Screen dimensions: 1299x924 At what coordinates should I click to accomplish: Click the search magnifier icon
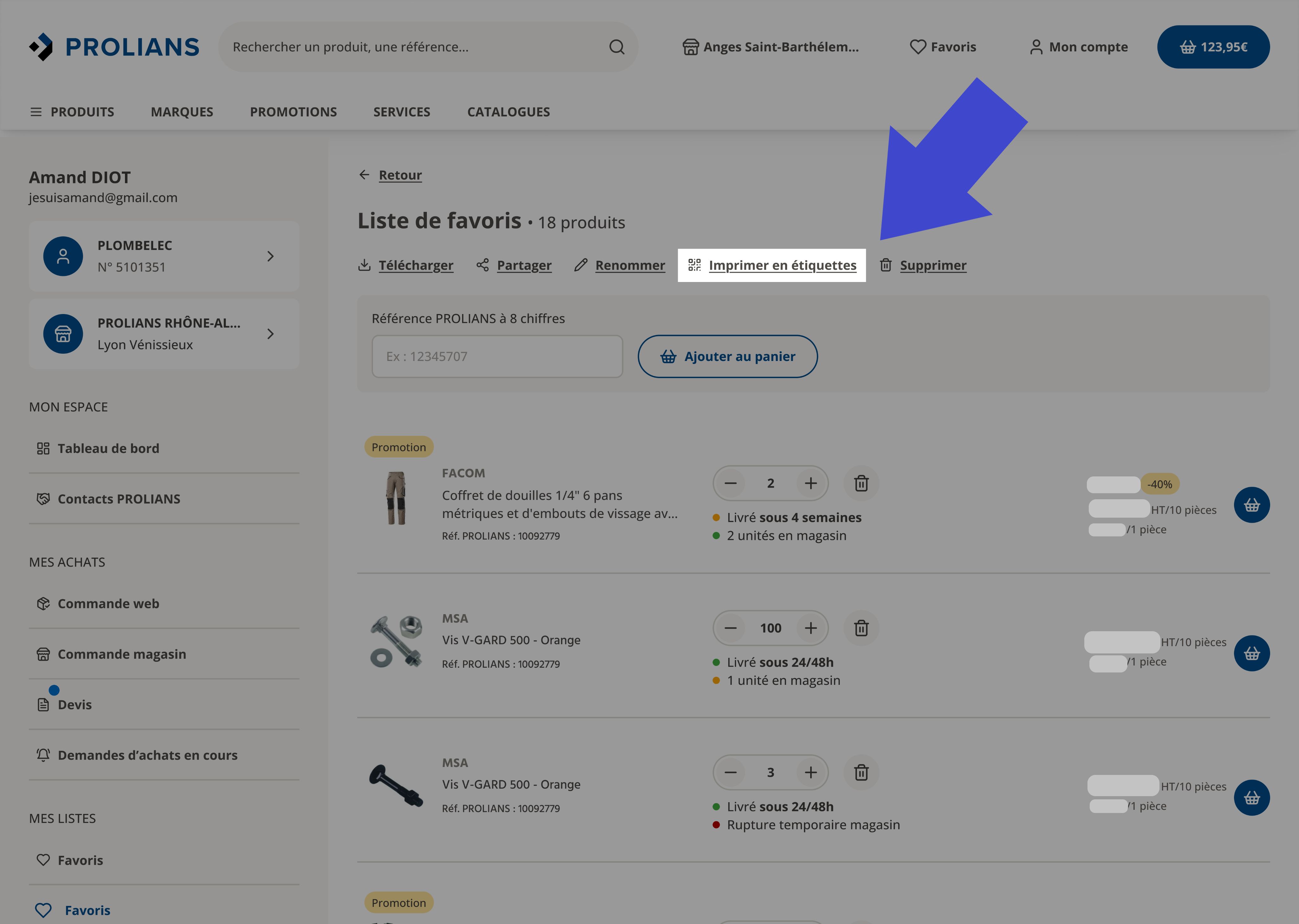point(617,47)
